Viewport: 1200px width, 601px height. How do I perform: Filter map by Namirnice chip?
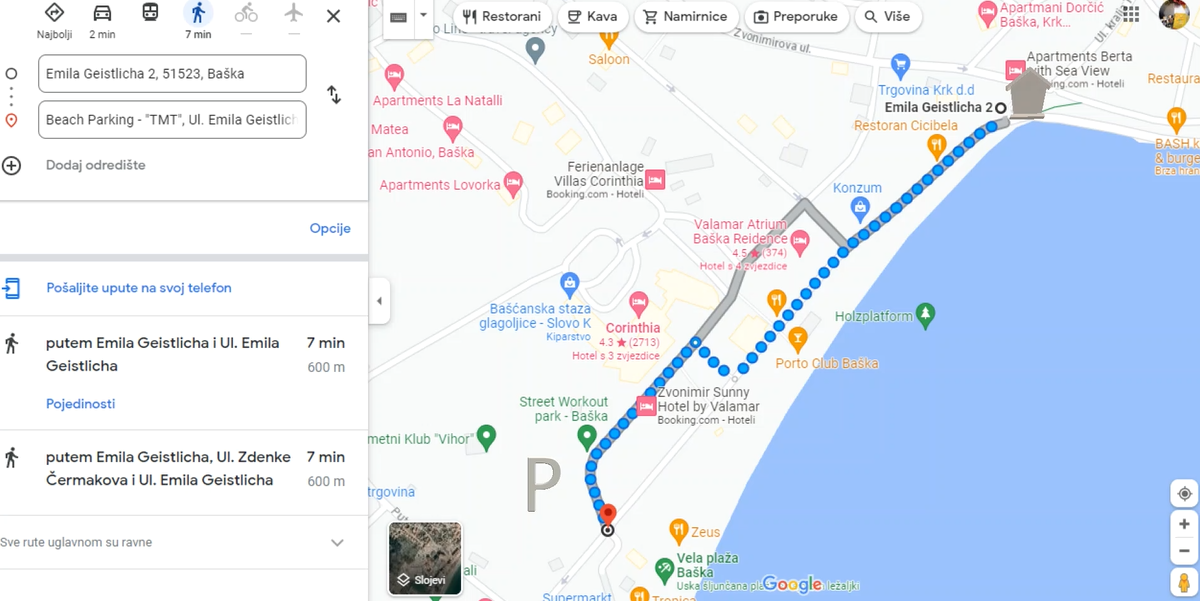[687, 17]
